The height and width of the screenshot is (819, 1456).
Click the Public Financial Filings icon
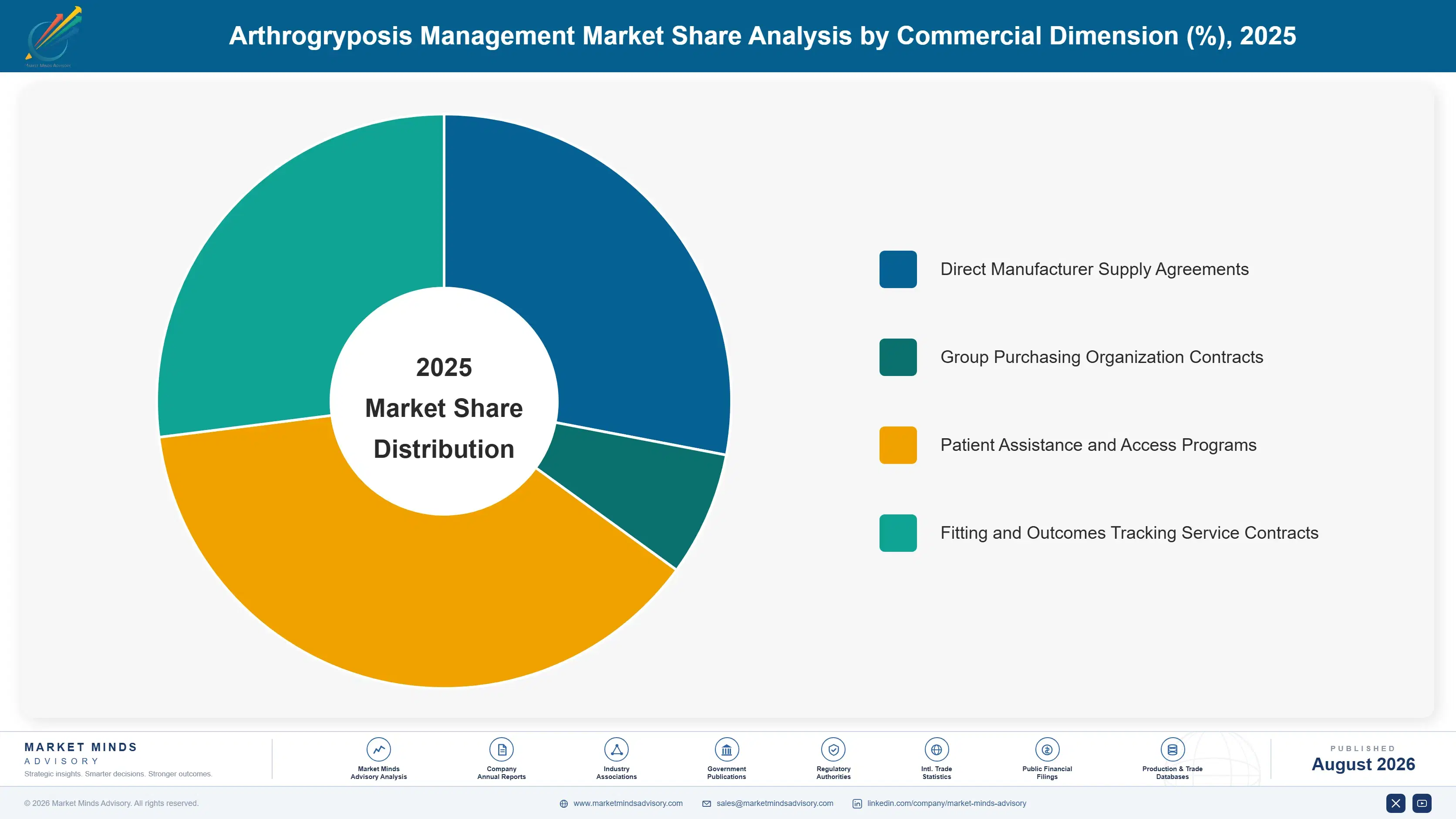click(1047, 749)
